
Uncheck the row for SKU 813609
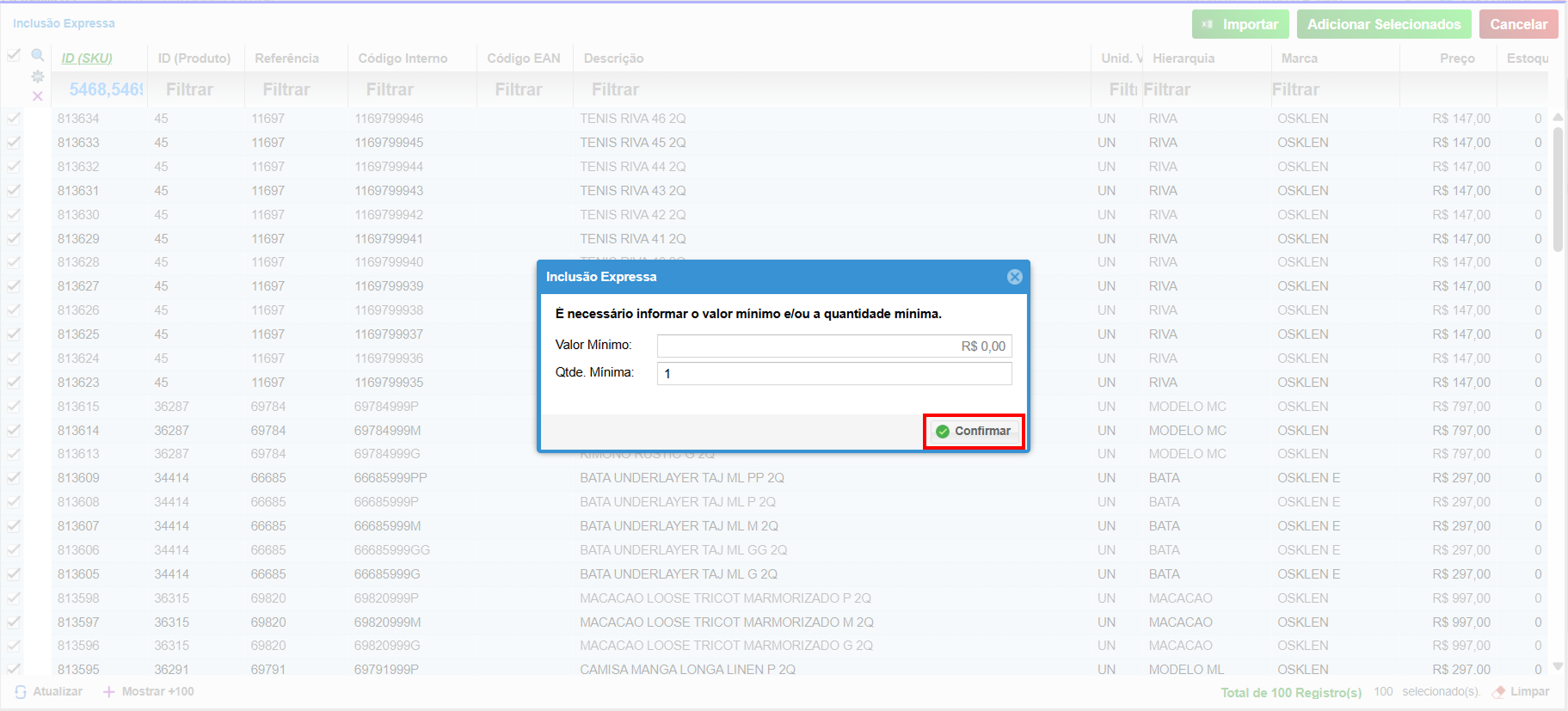click(14, 478)
